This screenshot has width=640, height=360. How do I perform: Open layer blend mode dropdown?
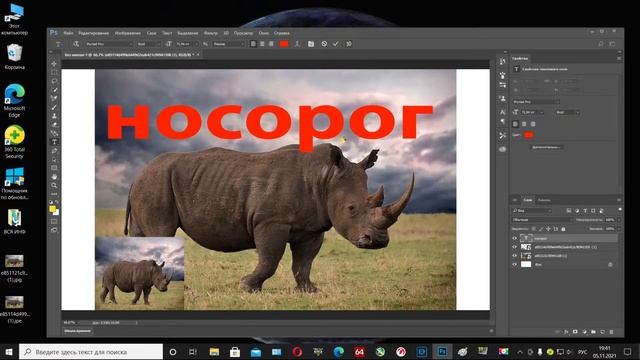tap(542, 220)
